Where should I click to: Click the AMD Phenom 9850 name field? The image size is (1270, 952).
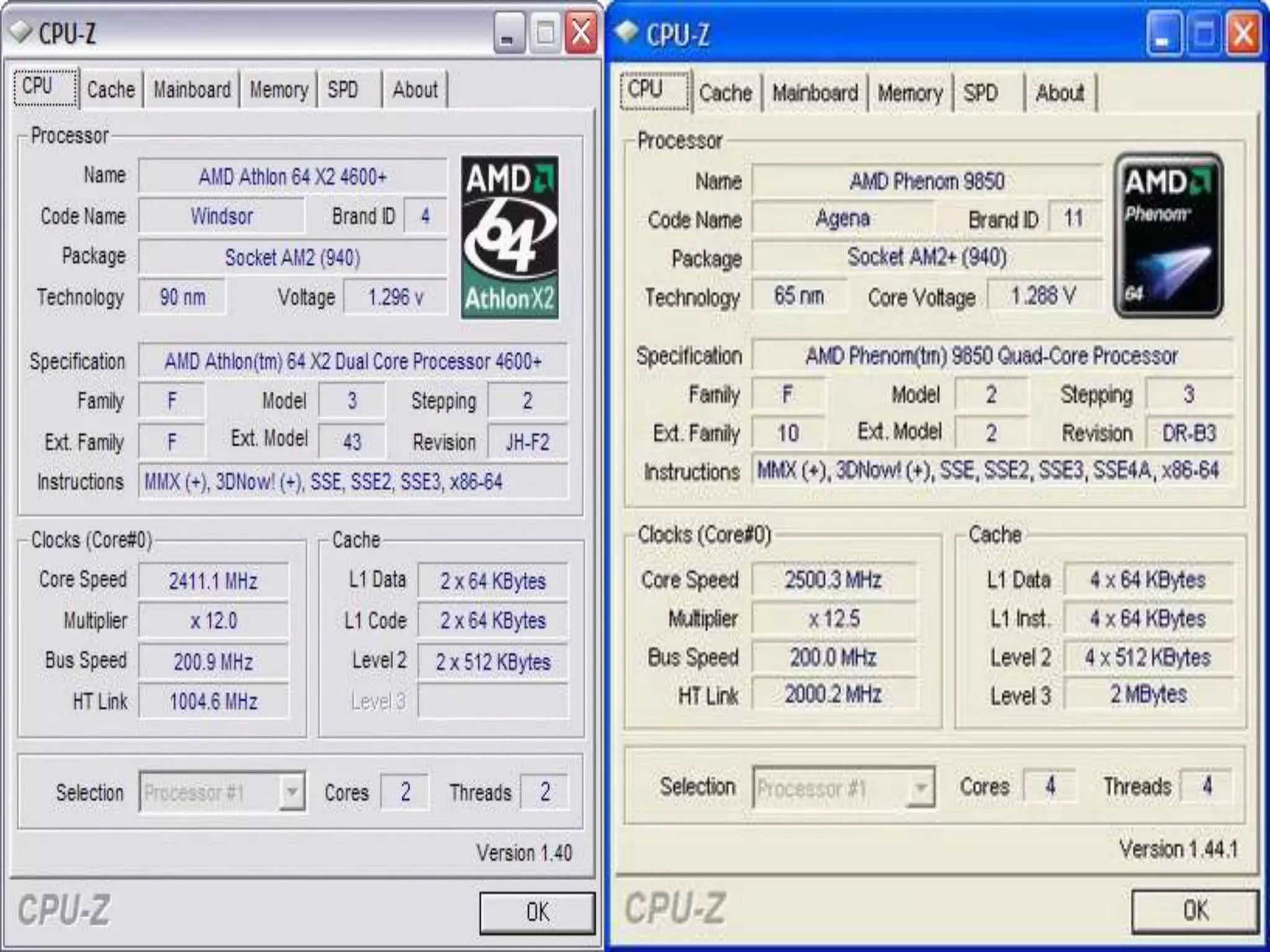click(926, 182)
